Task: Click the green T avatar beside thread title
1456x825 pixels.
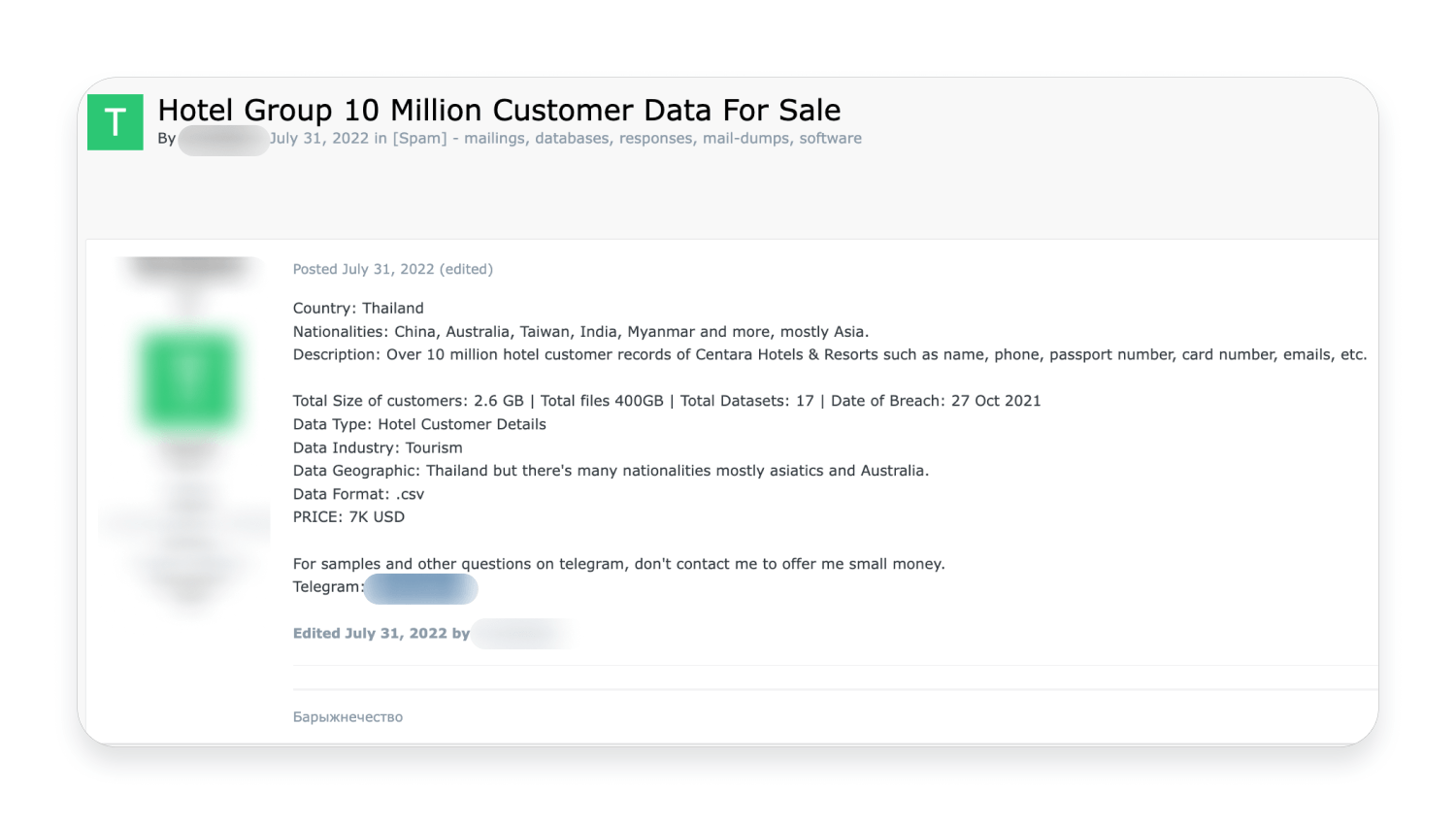Action: pos(115,122)
